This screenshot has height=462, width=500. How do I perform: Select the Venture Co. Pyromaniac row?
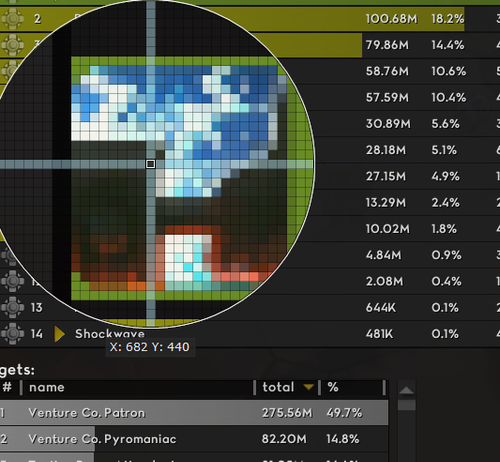coord(194,439)
